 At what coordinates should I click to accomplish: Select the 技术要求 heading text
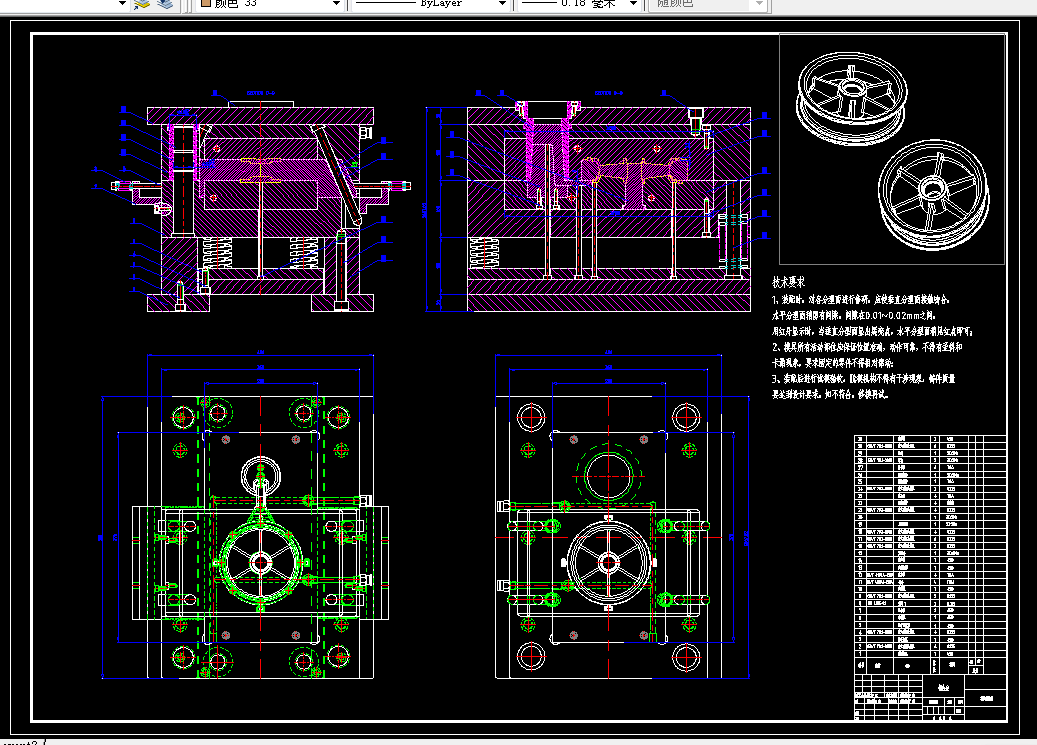click(788, 283)
